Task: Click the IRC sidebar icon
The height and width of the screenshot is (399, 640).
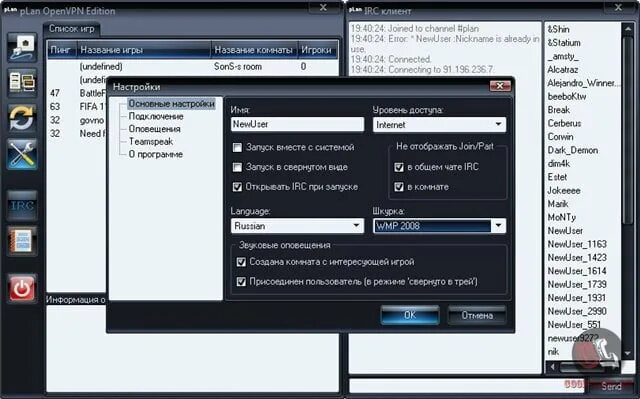Action: tap(22, 205)
